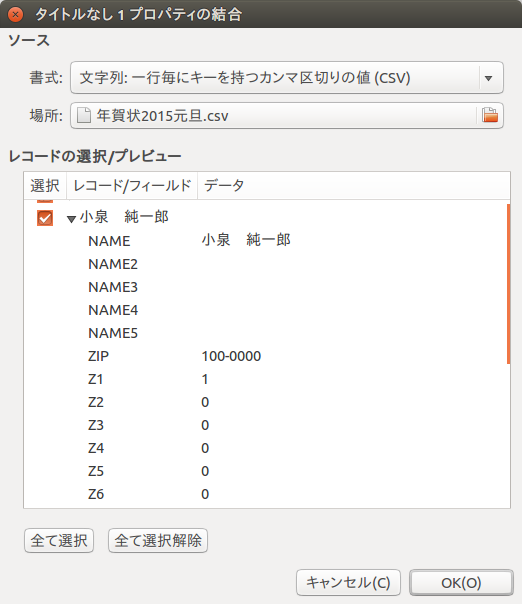Viewport: 522px width, 604px height.
Task: Click the データ column header
Action: pyautogui.click(x=354, y=186)
